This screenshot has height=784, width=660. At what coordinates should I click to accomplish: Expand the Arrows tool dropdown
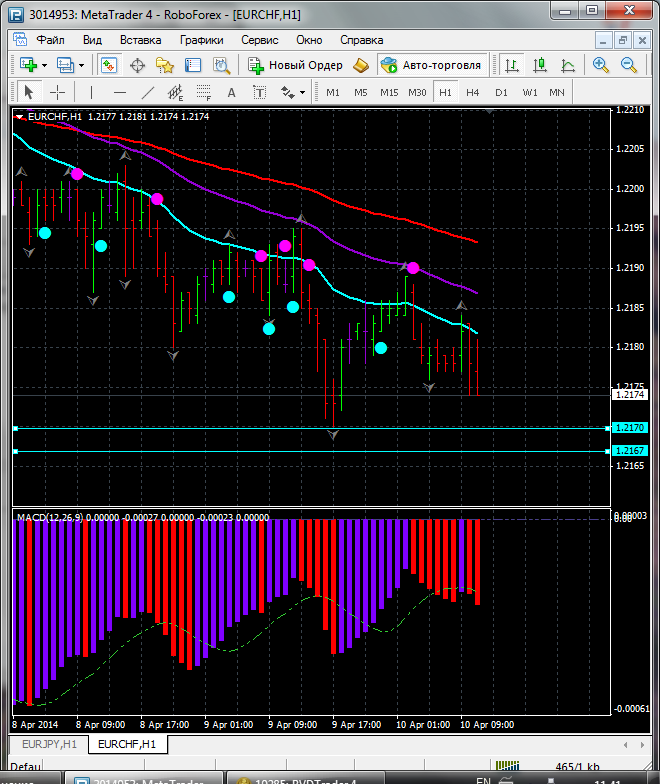pyautogui.click(x=302, y=93)
